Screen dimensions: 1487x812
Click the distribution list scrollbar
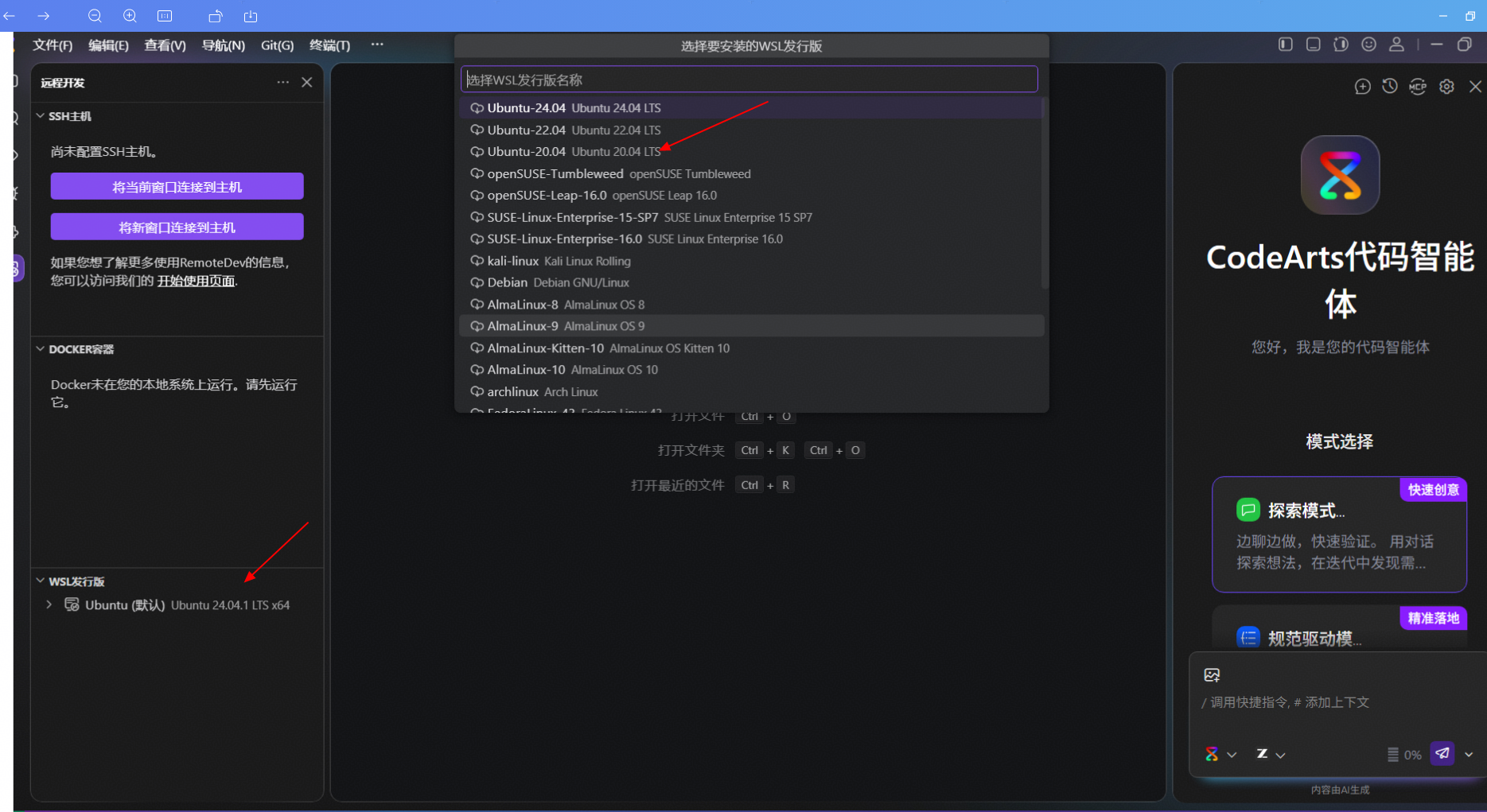point(1045,192)
